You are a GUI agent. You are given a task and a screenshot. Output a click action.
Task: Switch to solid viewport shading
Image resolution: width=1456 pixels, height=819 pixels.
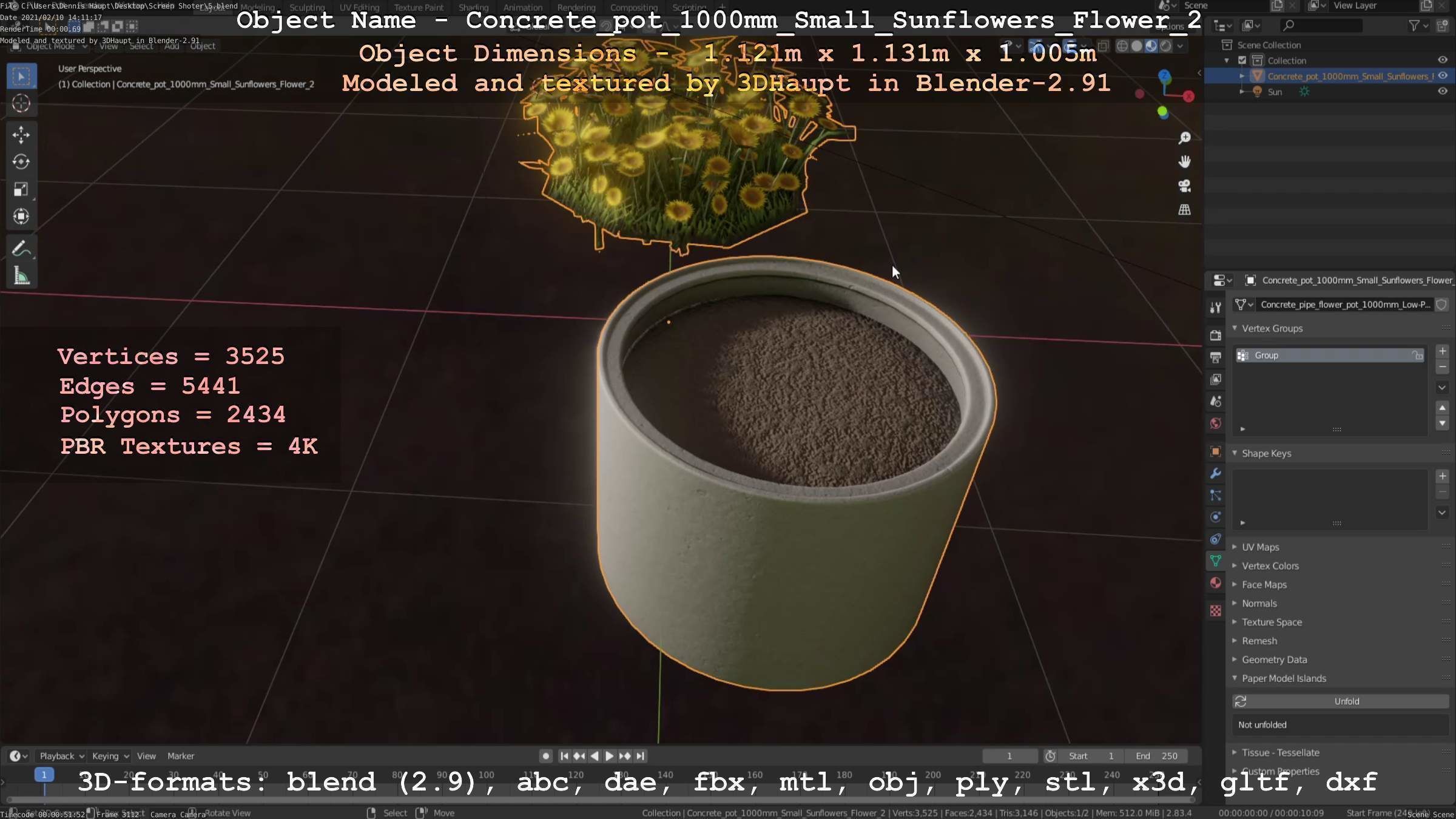click(1136, 46)
